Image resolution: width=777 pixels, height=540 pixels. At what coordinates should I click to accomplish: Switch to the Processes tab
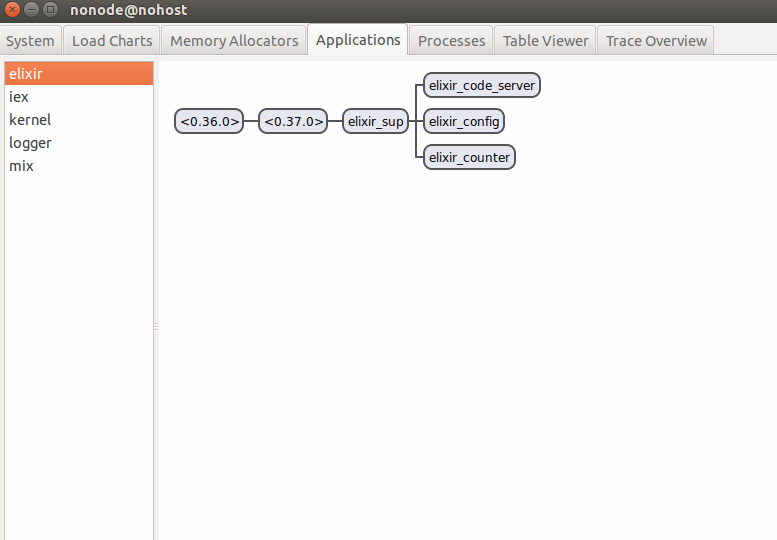pyautogui.click(x=451, y=41)
